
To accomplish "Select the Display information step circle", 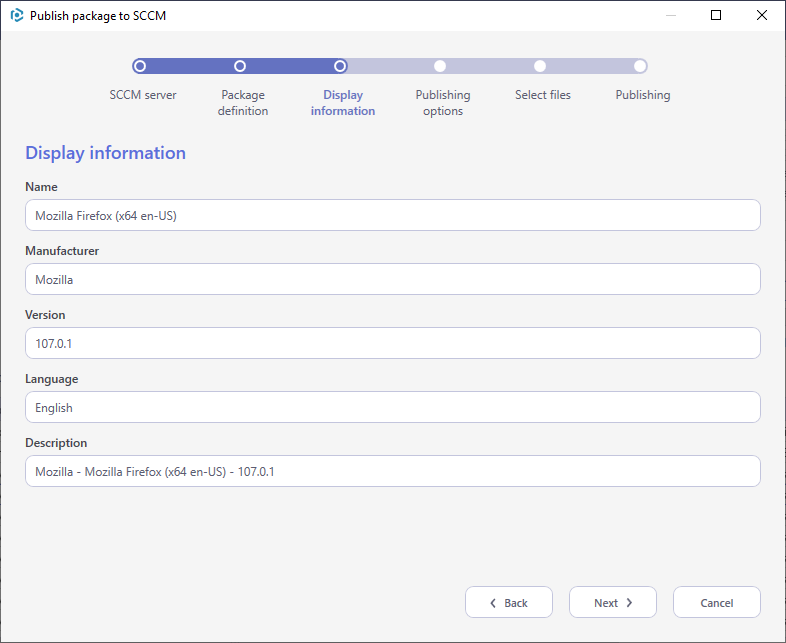I will point(340,66).
